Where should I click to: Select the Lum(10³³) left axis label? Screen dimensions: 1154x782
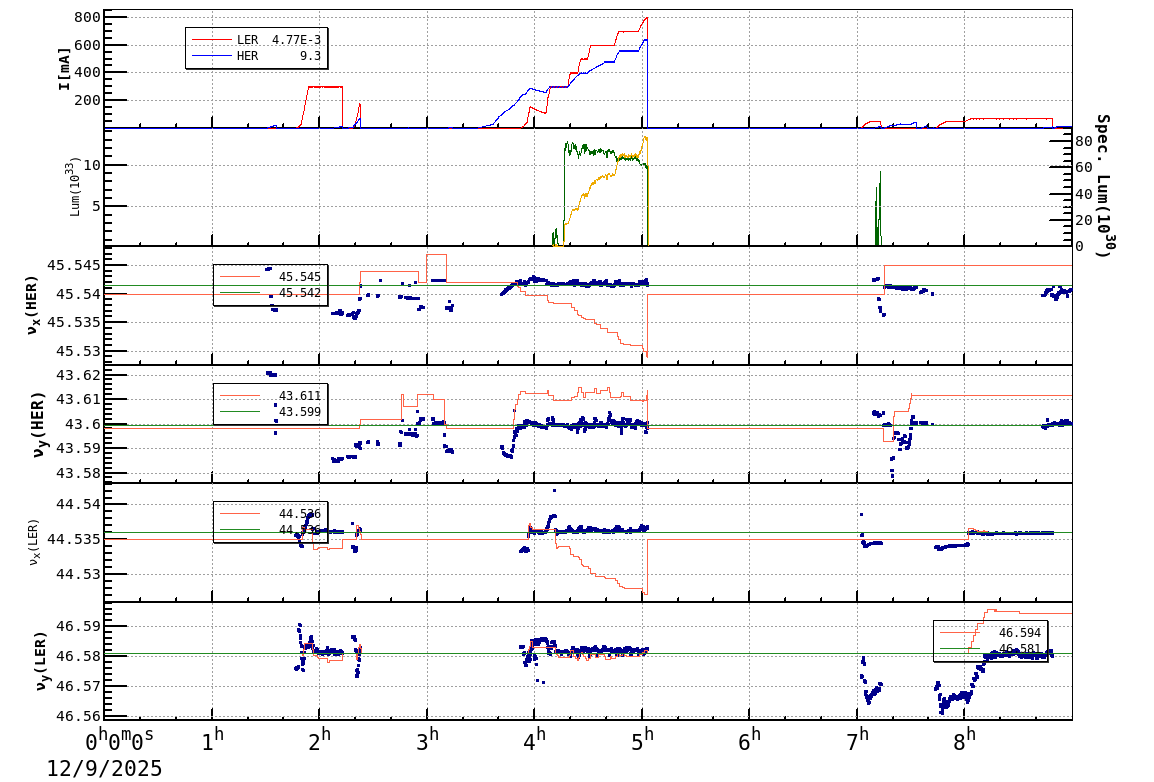(73, 187)
